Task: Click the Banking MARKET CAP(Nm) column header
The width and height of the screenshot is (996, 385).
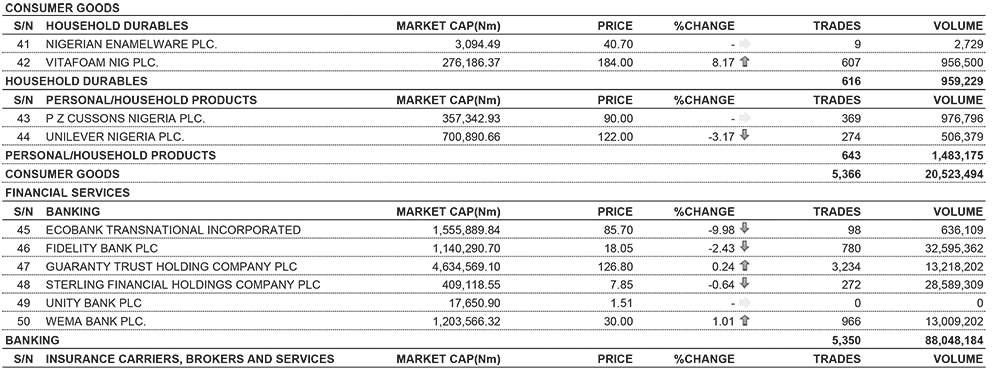Action: click(448, 212)
